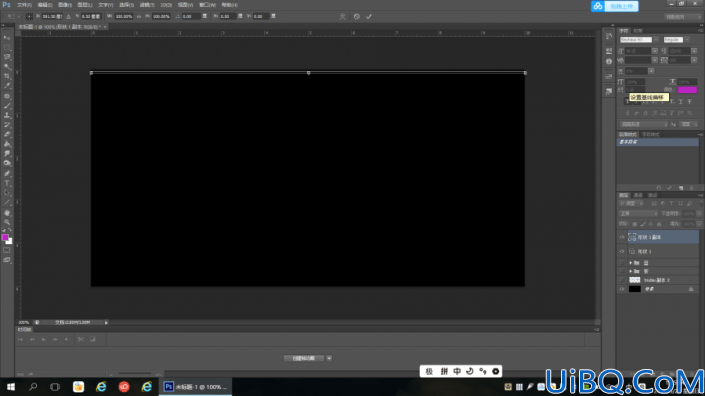Screen dimensions: 705x396
Task: Select the Eraser tool
Action: click(7, 134)
